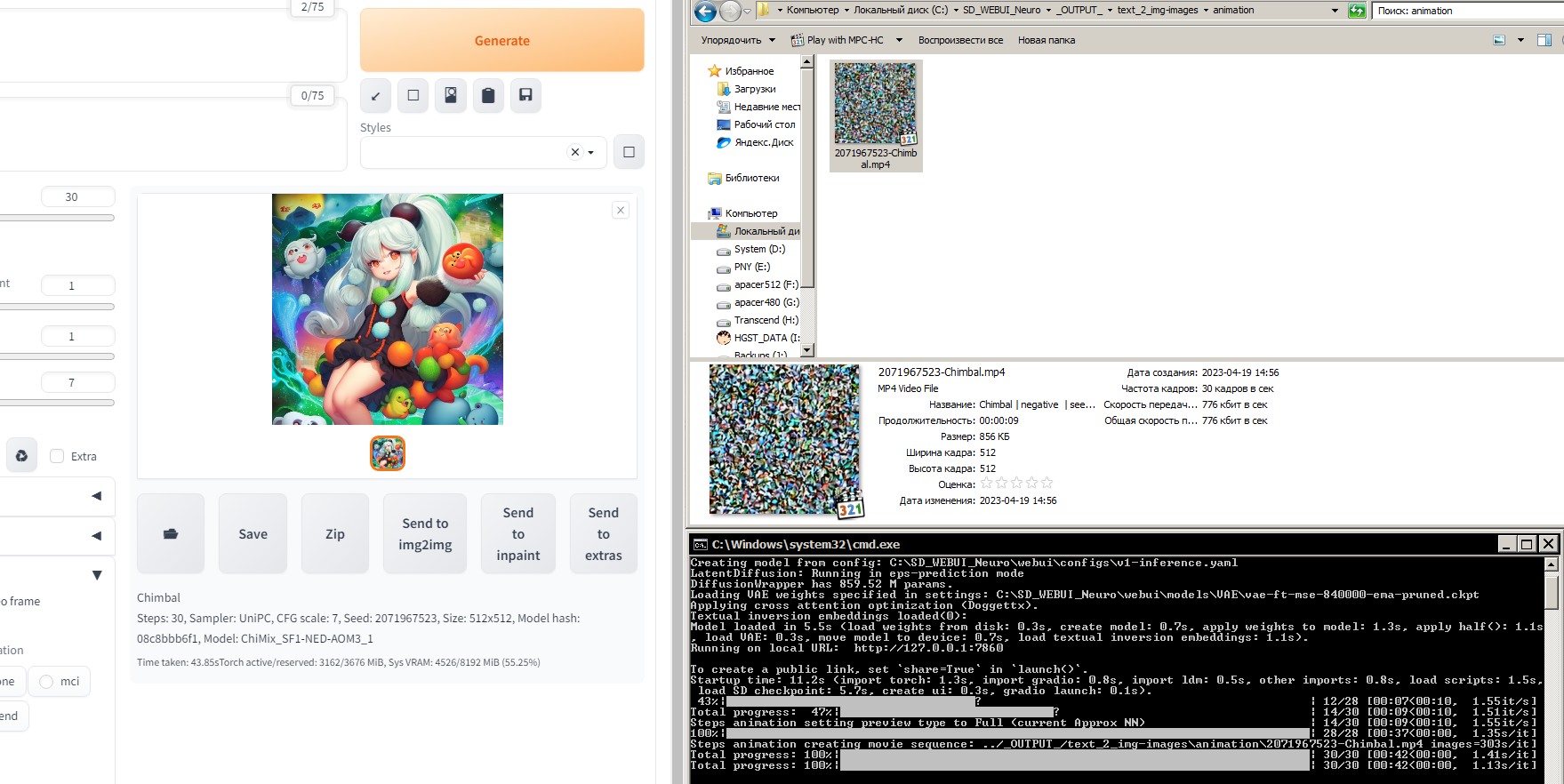
Task: Click the slider under the value 30
Action: click(57, 217)
